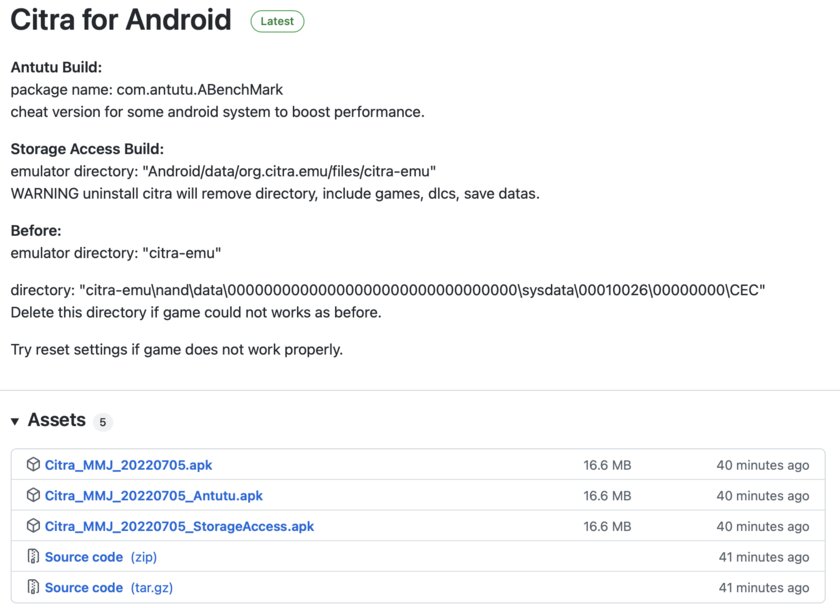
Task: Download Source code (zip)
Action: point(101,557)
